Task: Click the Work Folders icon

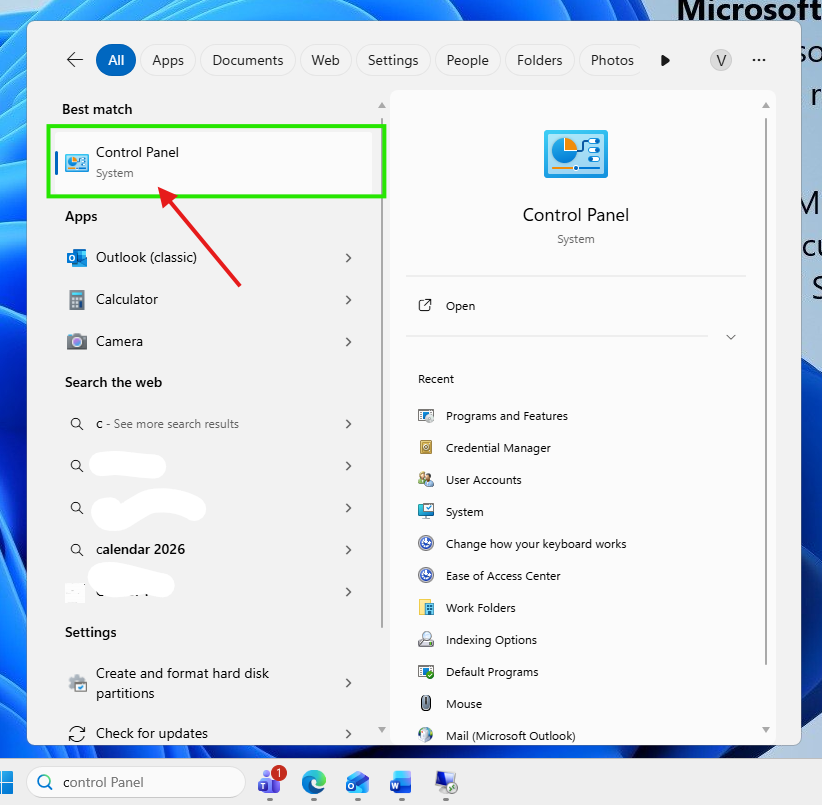Action: click(426, 607)
